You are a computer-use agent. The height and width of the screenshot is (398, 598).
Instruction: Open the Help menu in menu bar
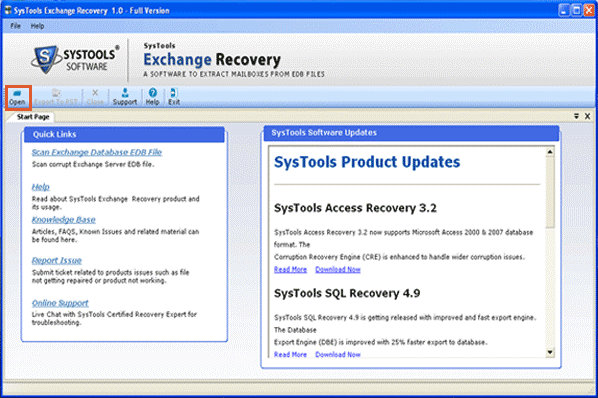37,26
